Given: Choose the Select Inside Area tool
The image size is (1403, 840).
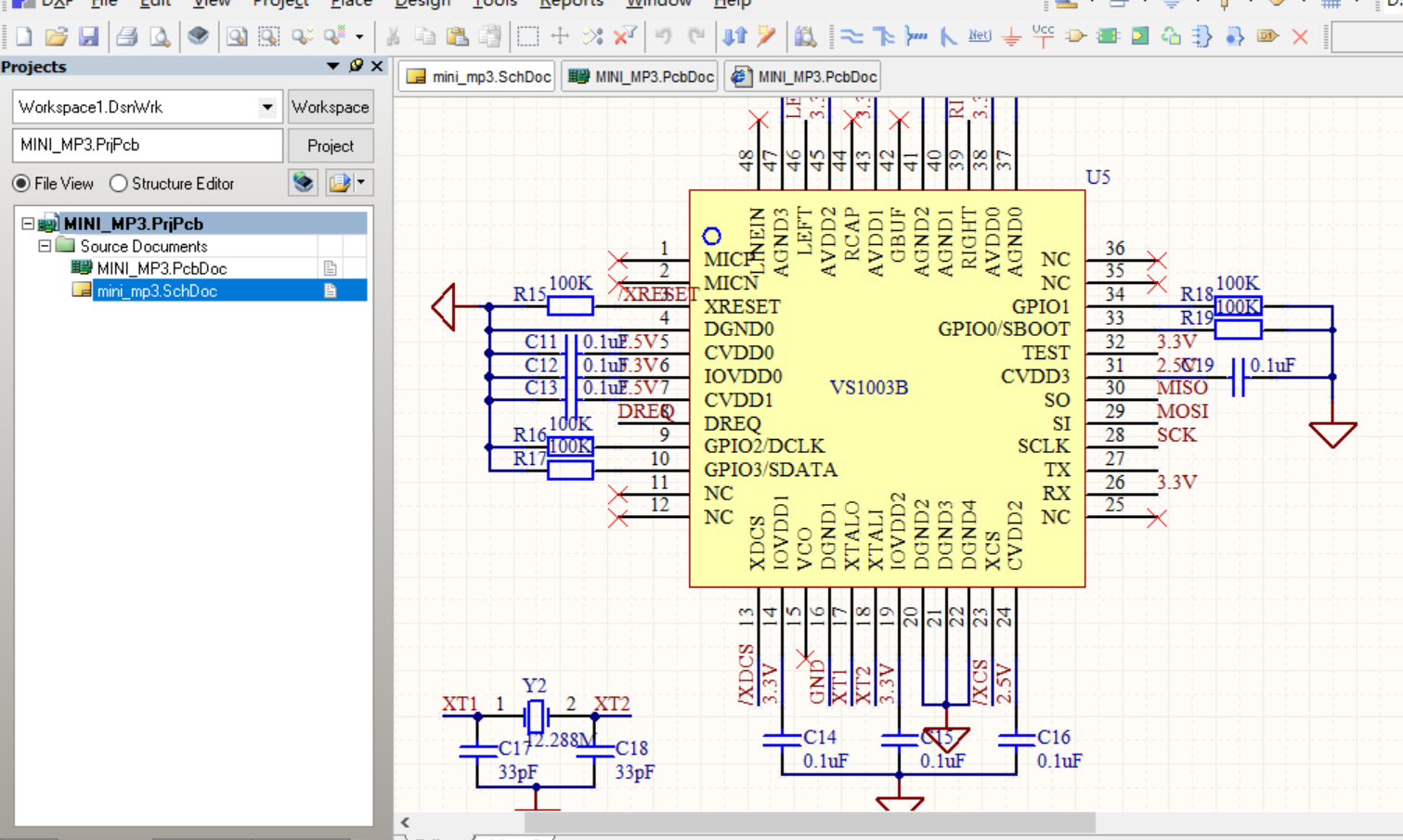Looking at the screenshot, I should pos(527,36).
